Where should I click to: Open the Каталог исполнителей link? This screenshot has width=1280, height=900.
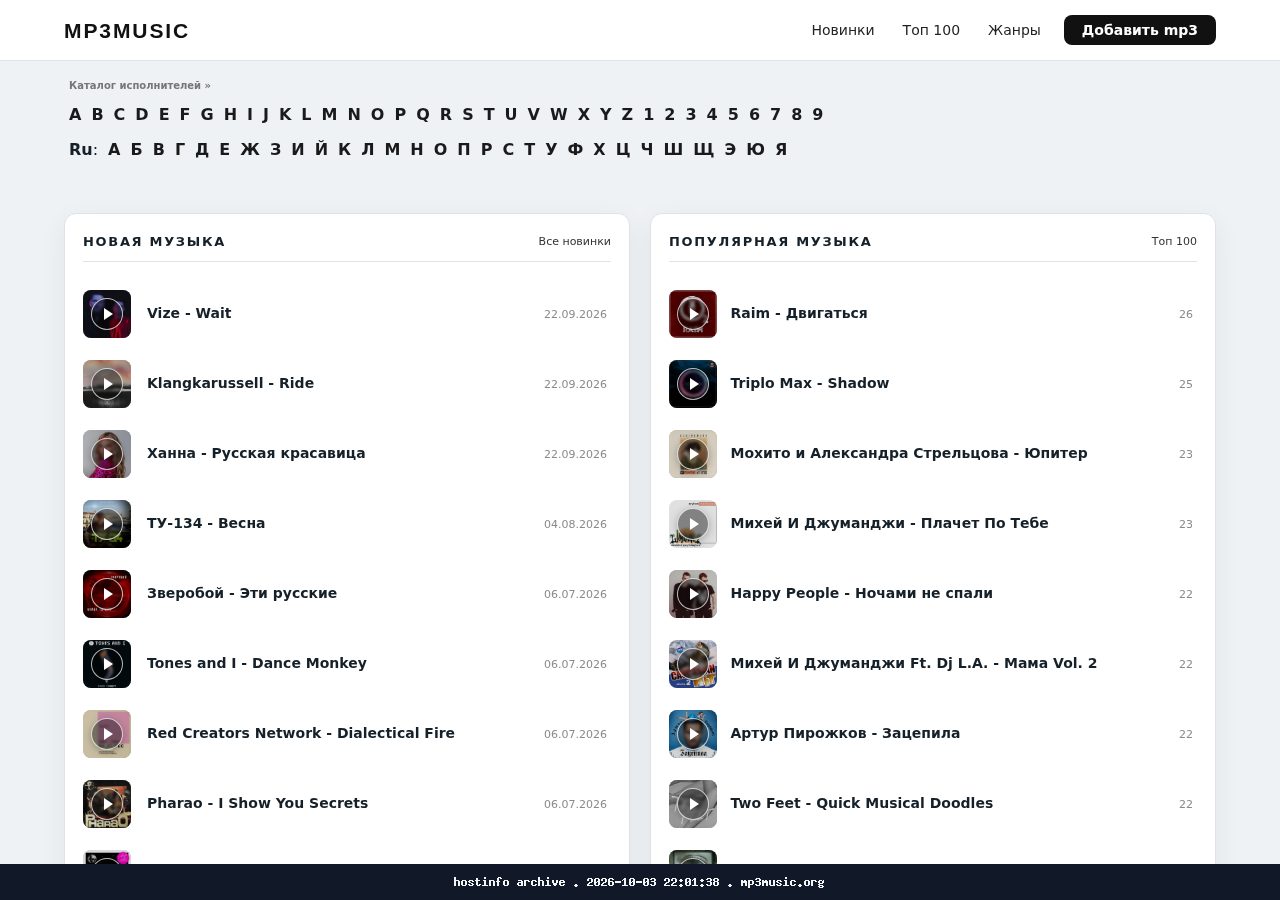click(140, 86)
